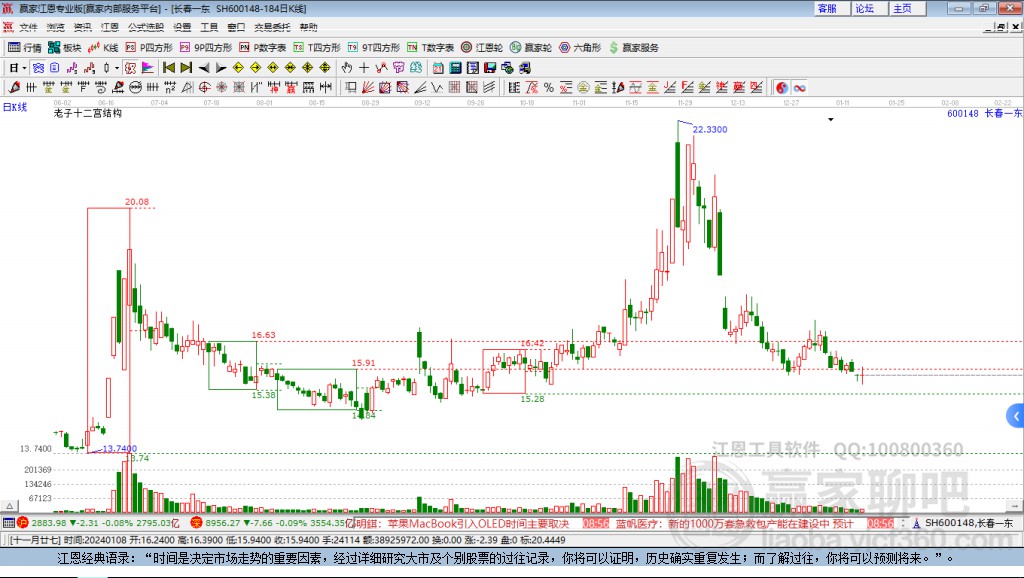The height and width of the screenshot is (578, 1024).
Task: Select the crosshair plus tool
Action: 364,67
